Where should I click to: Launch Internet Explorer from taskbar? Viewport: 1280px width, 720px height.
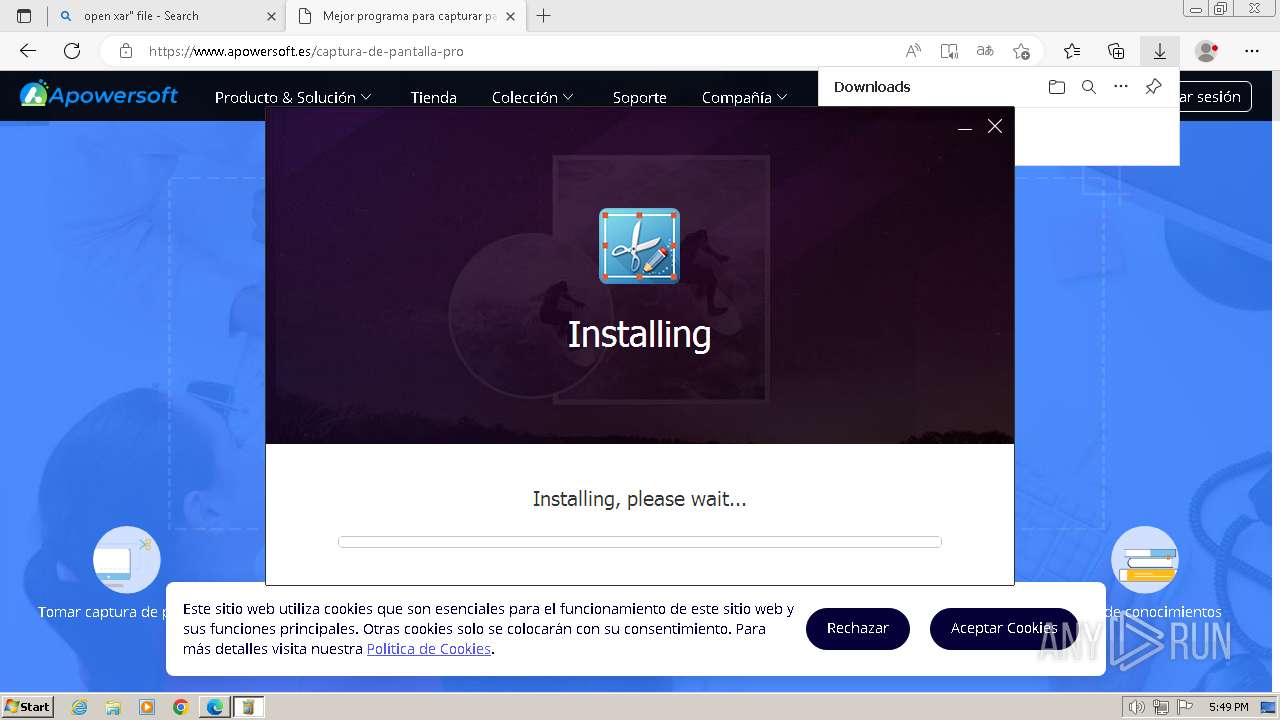(80, 707)
